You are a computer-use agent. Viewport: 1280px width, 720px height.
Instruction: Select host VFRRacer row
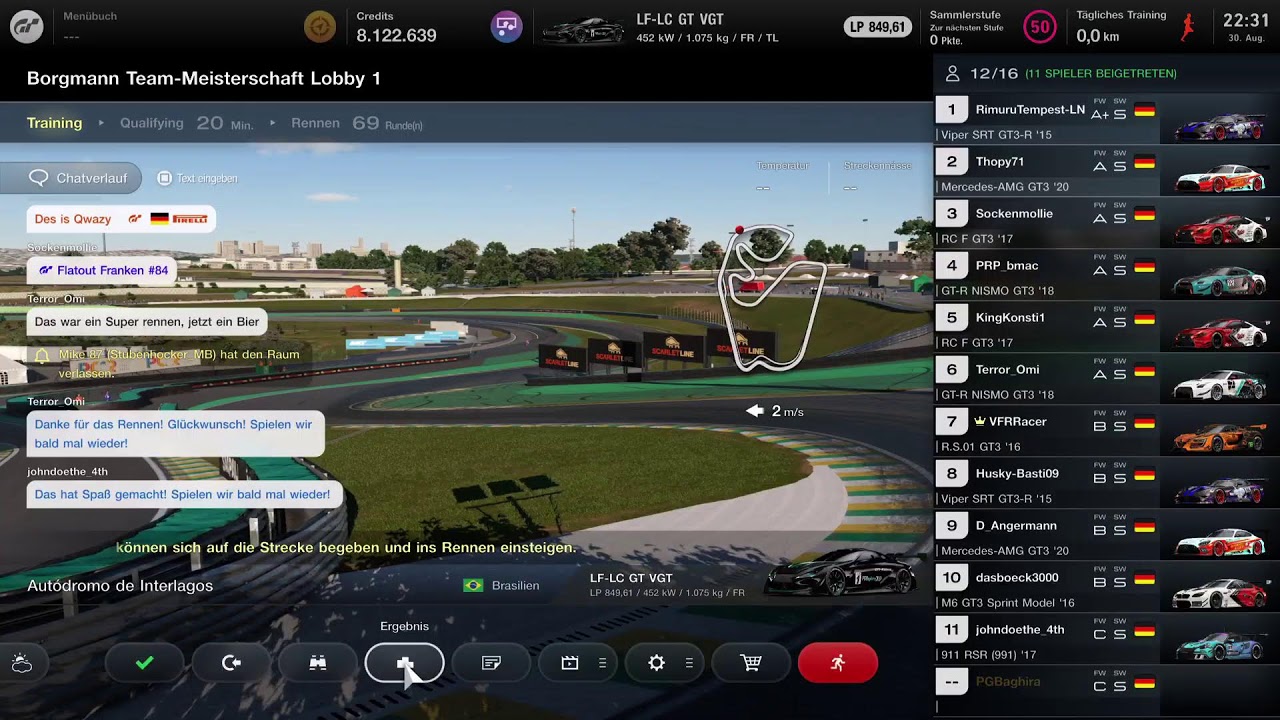pos(1107,431)
